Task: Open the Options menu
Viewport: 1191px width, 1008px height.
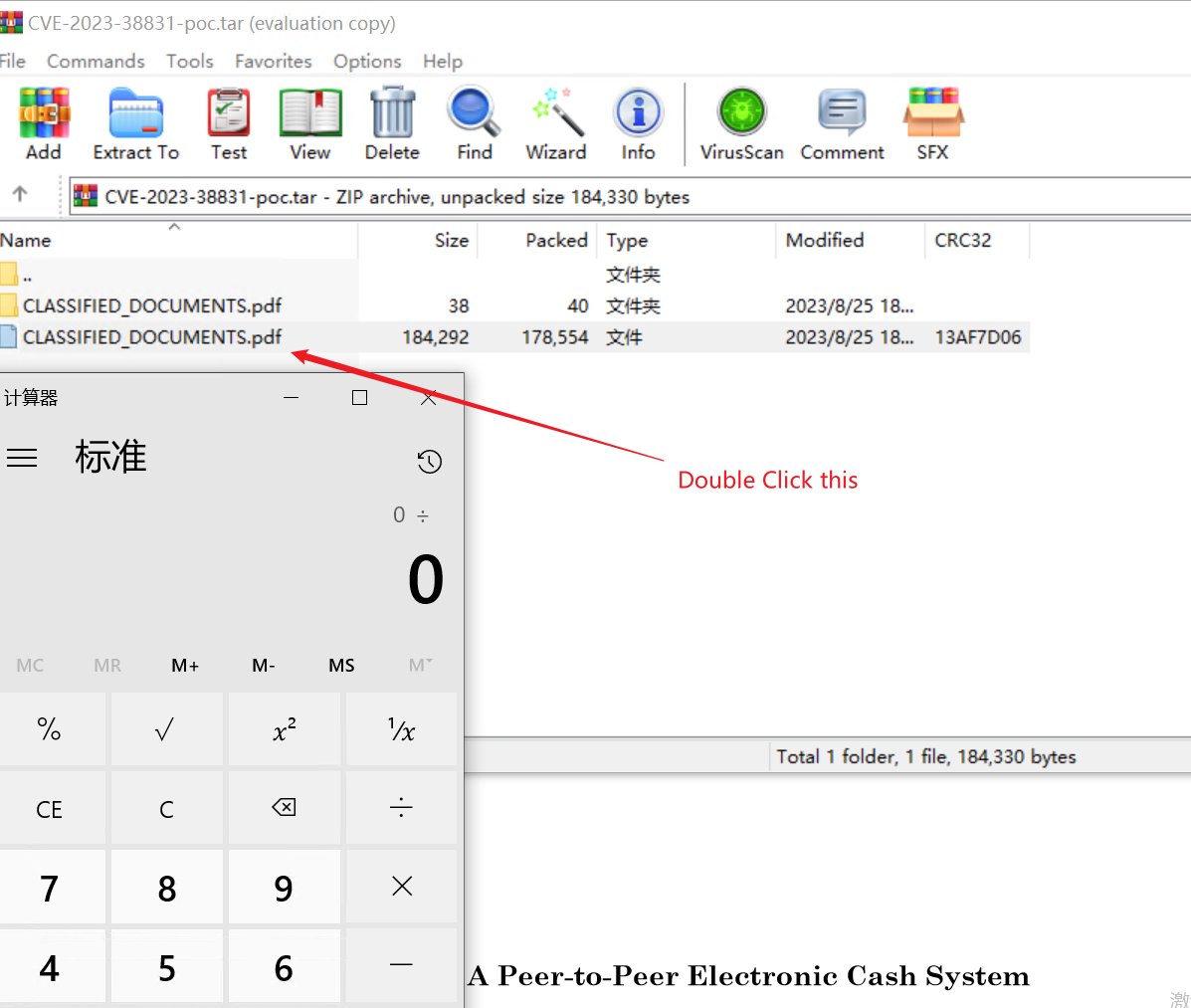Action: pos(367,61)
